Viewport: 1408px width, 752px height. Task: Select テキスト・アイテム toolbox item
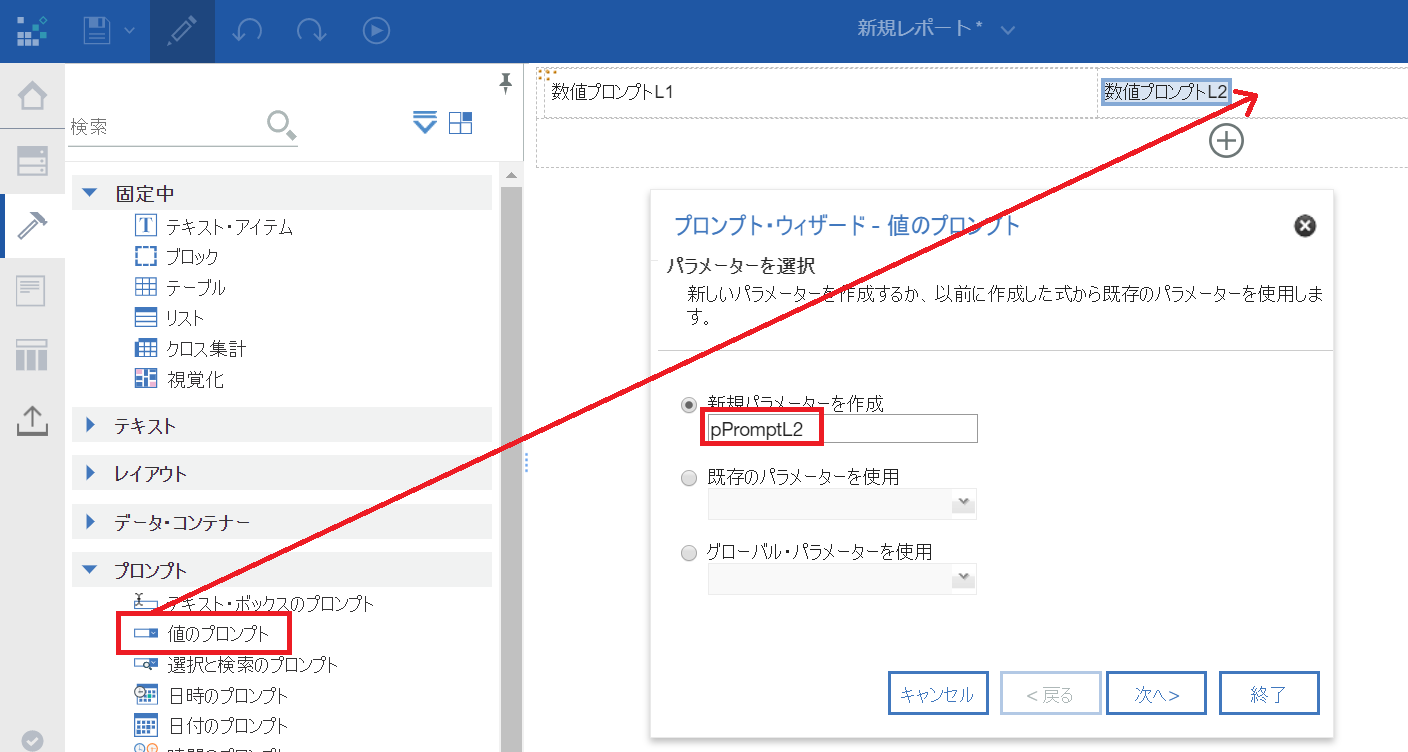click(214, 227)
